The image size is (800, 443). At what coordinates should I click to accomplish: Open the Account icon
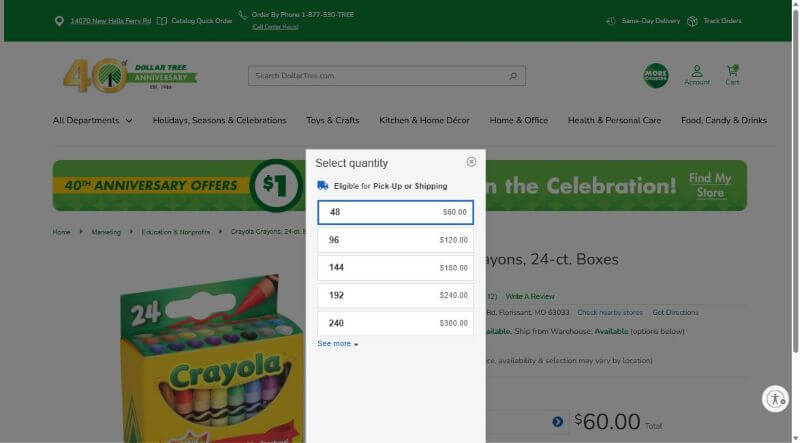696,75
